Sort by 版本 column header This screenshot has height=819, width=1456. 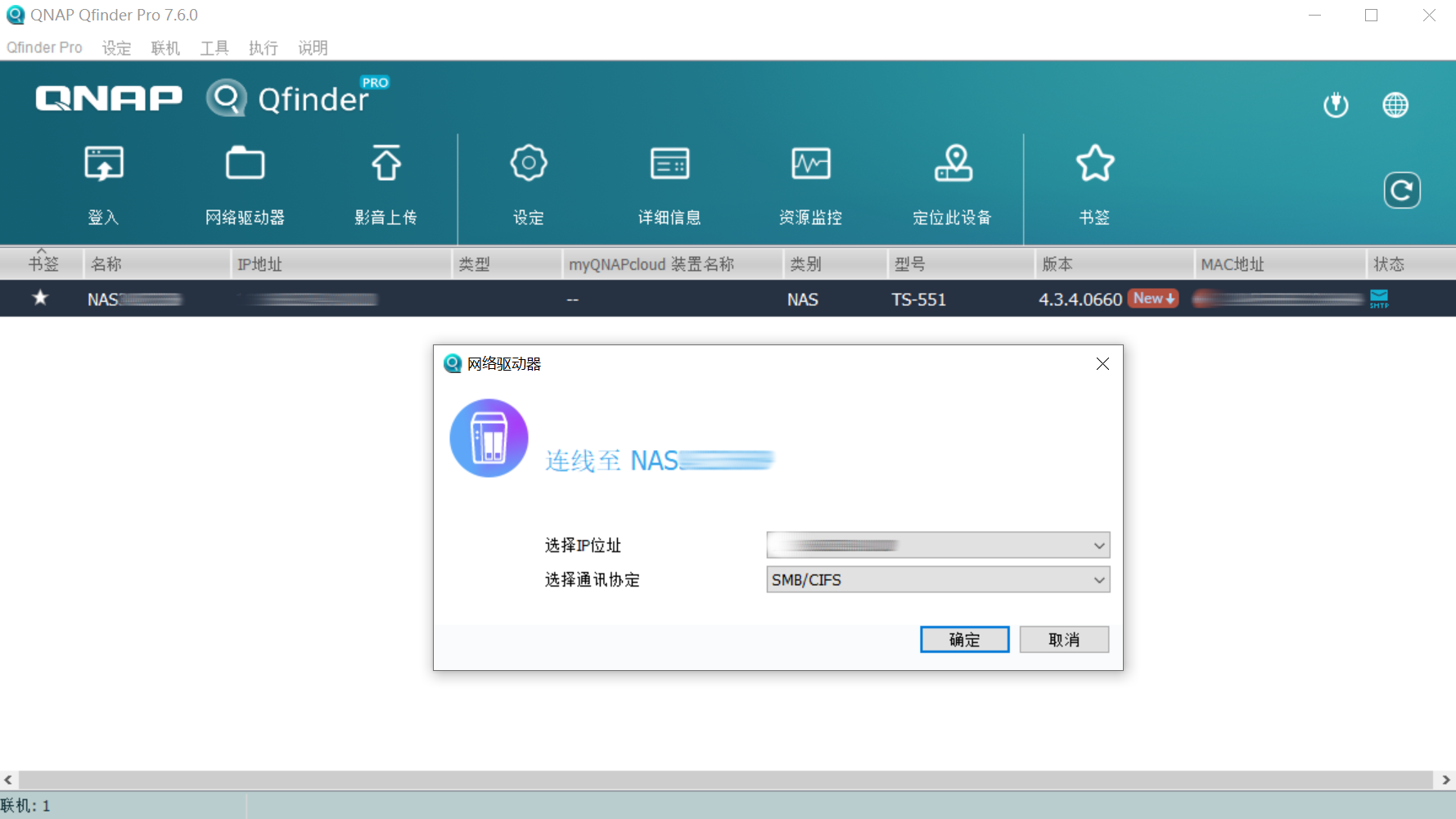pos(1115,263)
